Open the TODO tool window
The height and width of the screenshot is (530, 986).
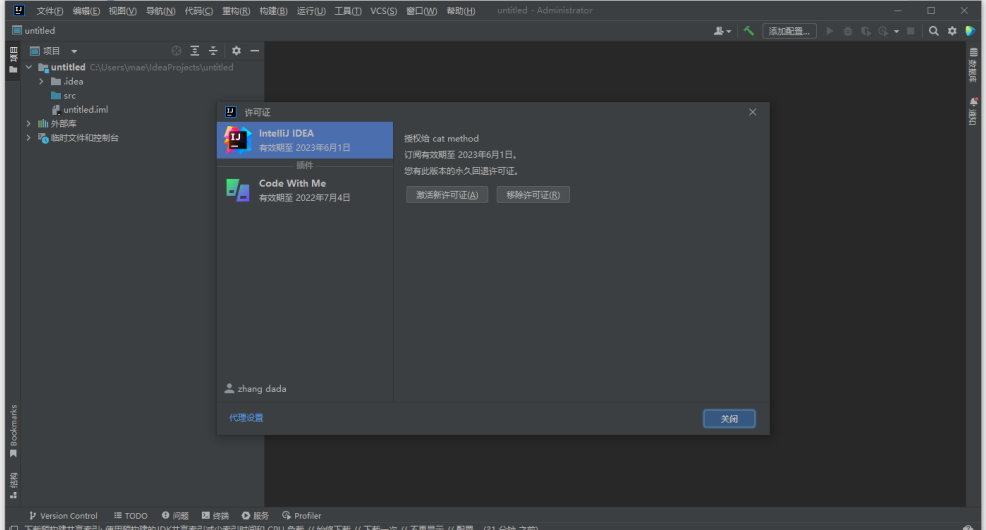pos(130,516)
